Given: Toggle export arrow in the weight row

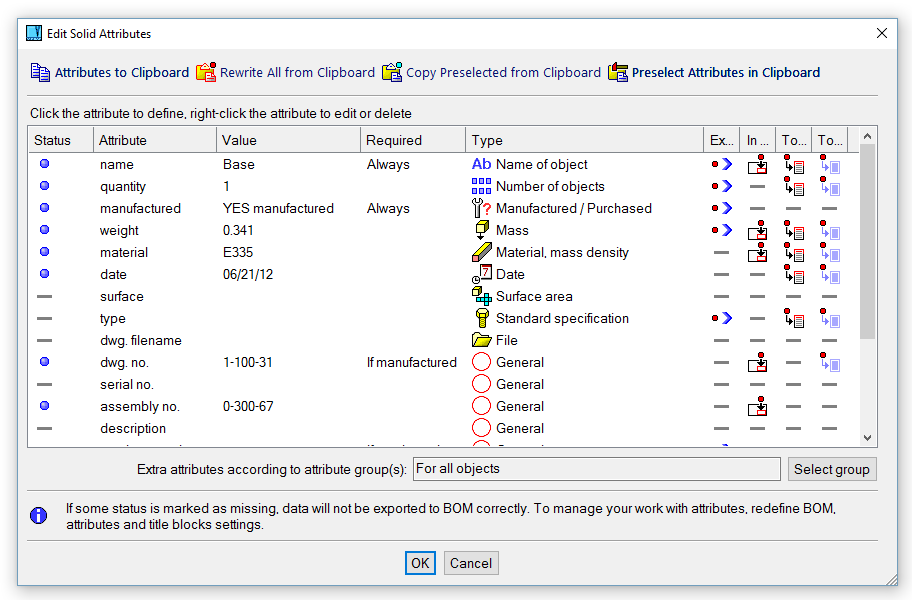Looking at the screenshot, I should point(721,230).
